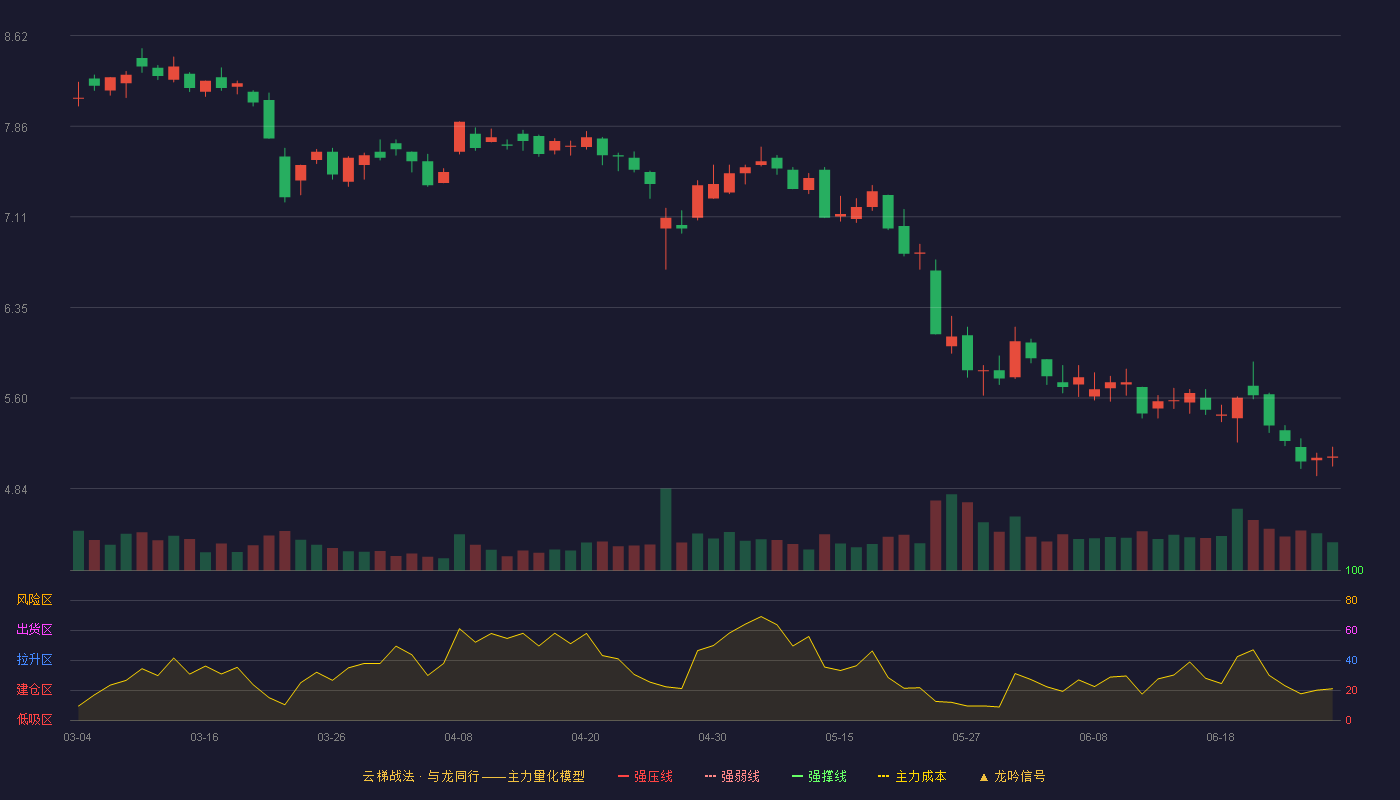Image resolution: width=1400 pixels, height=800 pixels.
Task: Click the green 强撑线 legend line marker
Action: coord(798,776)
